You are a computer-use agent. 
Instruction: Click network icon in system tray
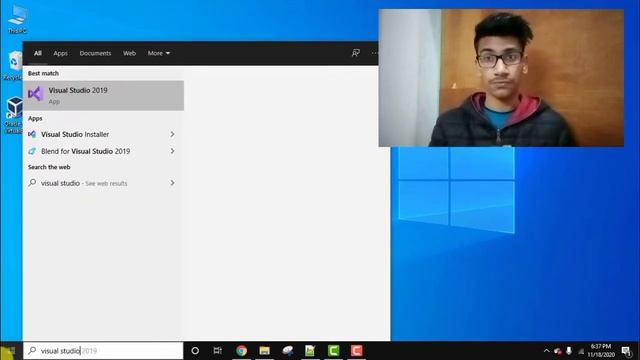point(581,351)
